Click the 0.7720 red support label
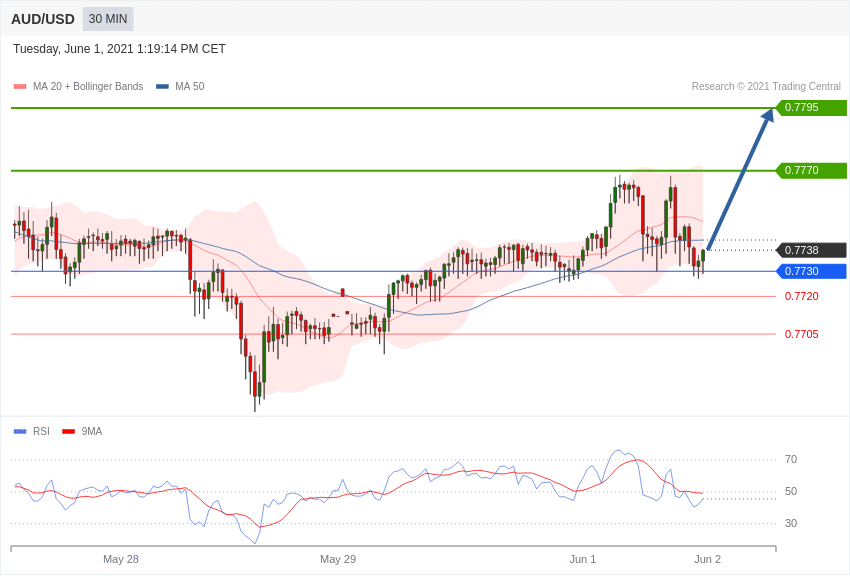This screenshot has width=850, height=576. click(802, 296)
